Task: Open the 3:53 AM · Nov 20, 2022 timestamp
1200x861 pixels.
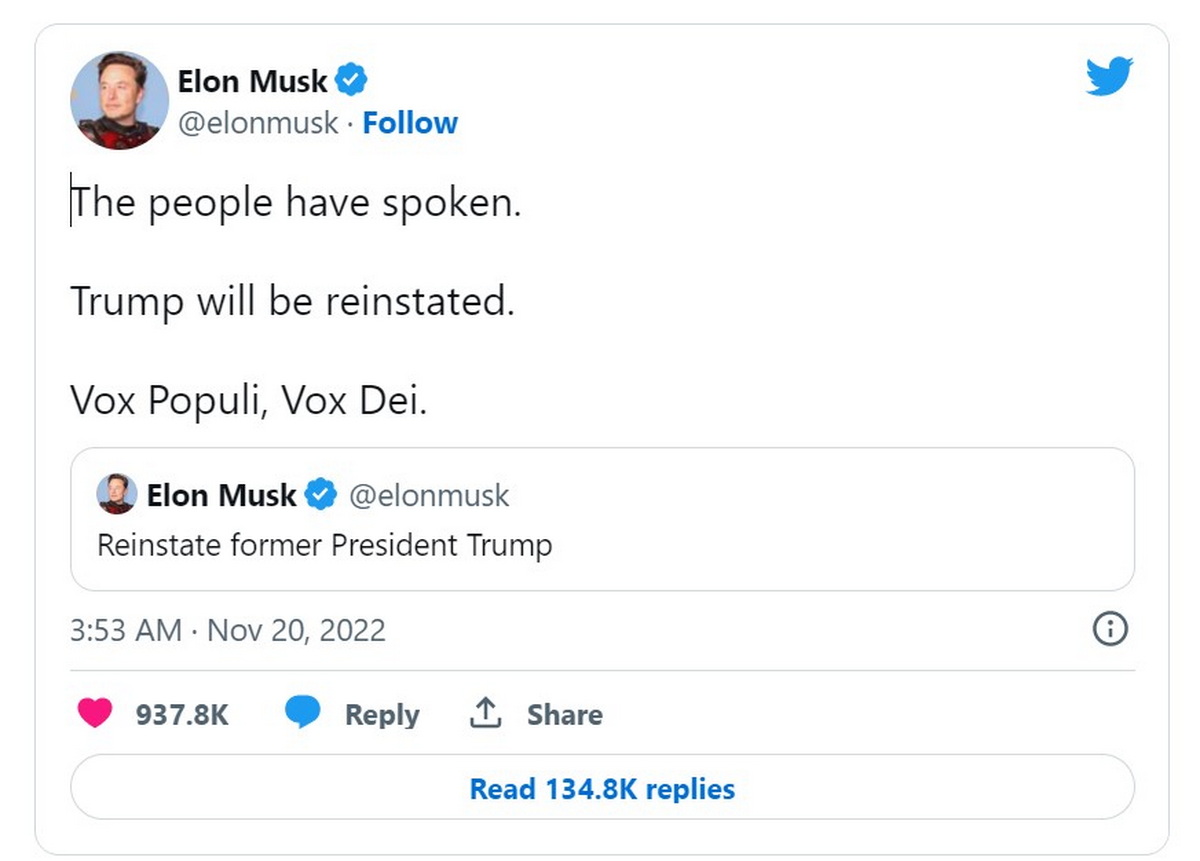Action: [x=228, y=630]
